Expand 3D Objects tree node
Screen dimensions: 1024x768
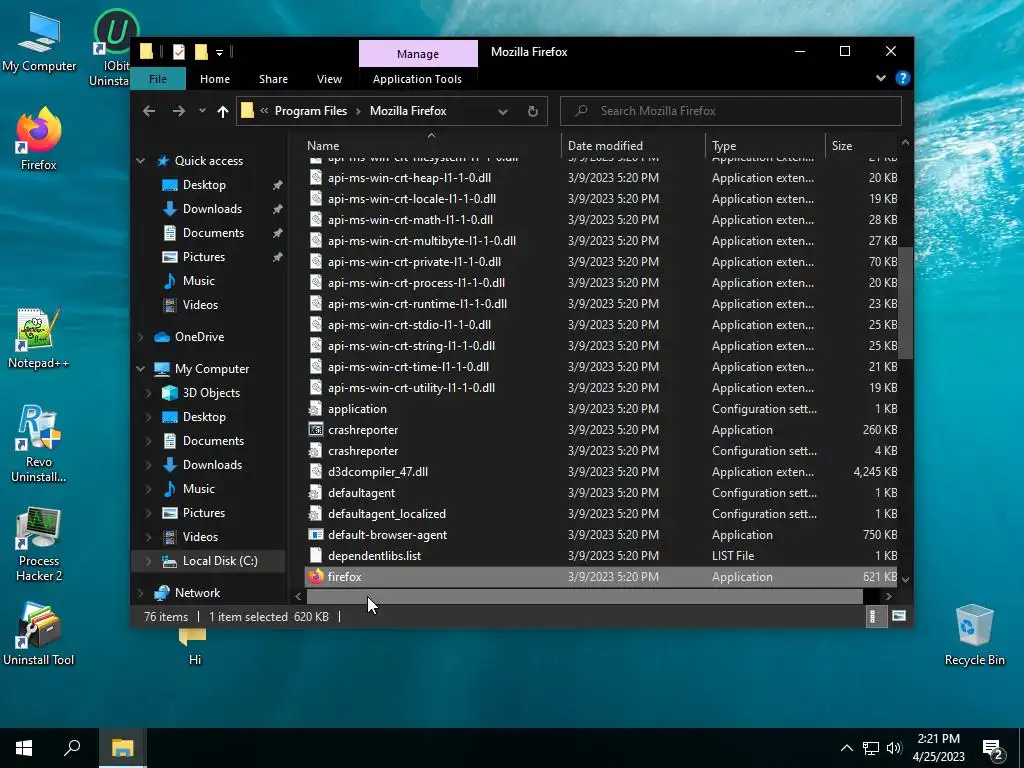point(148,393)
